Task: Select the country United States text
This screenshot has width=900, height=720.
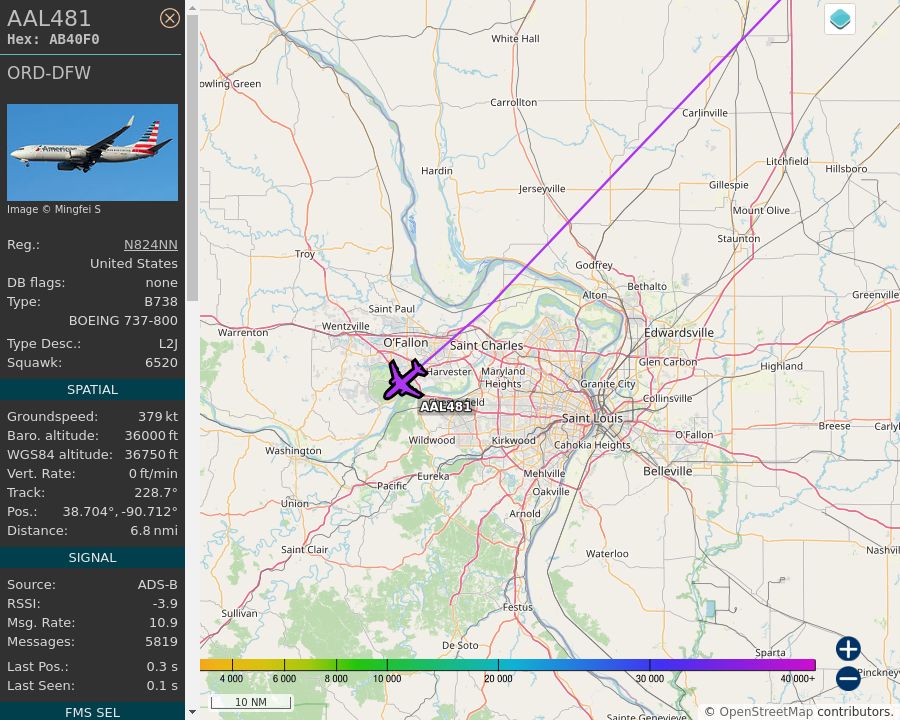Action: click(x=134, y=264)
